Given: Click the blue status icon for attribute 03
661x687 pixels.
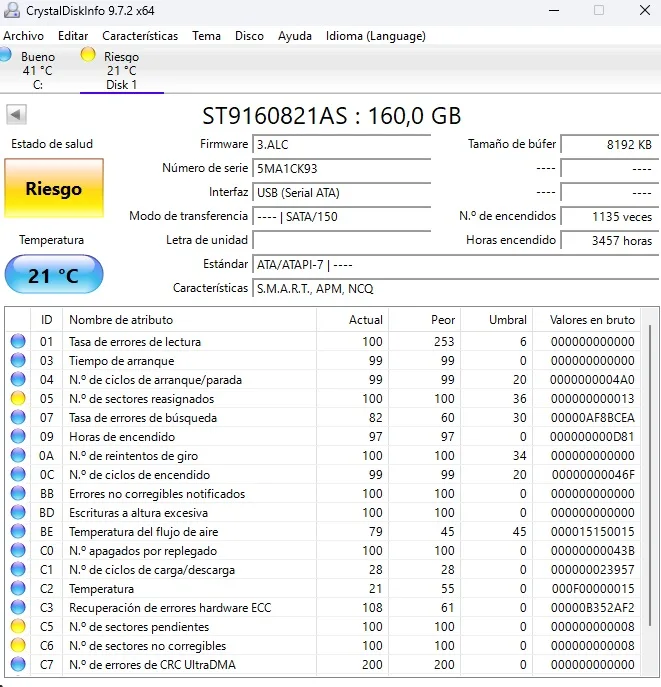Looking at the screenshot, I should (18, 360).
